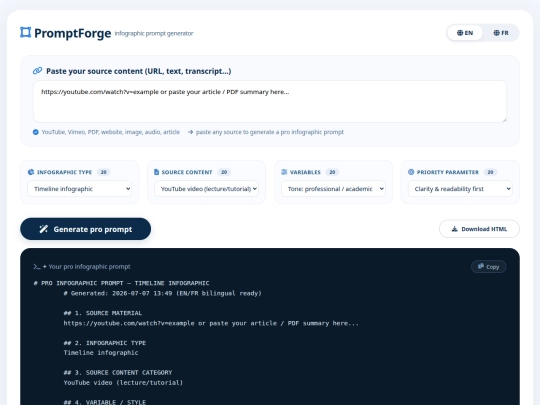Click 'YouTube, Vimeo, PDF, website' hint text

tap(111, 132)
